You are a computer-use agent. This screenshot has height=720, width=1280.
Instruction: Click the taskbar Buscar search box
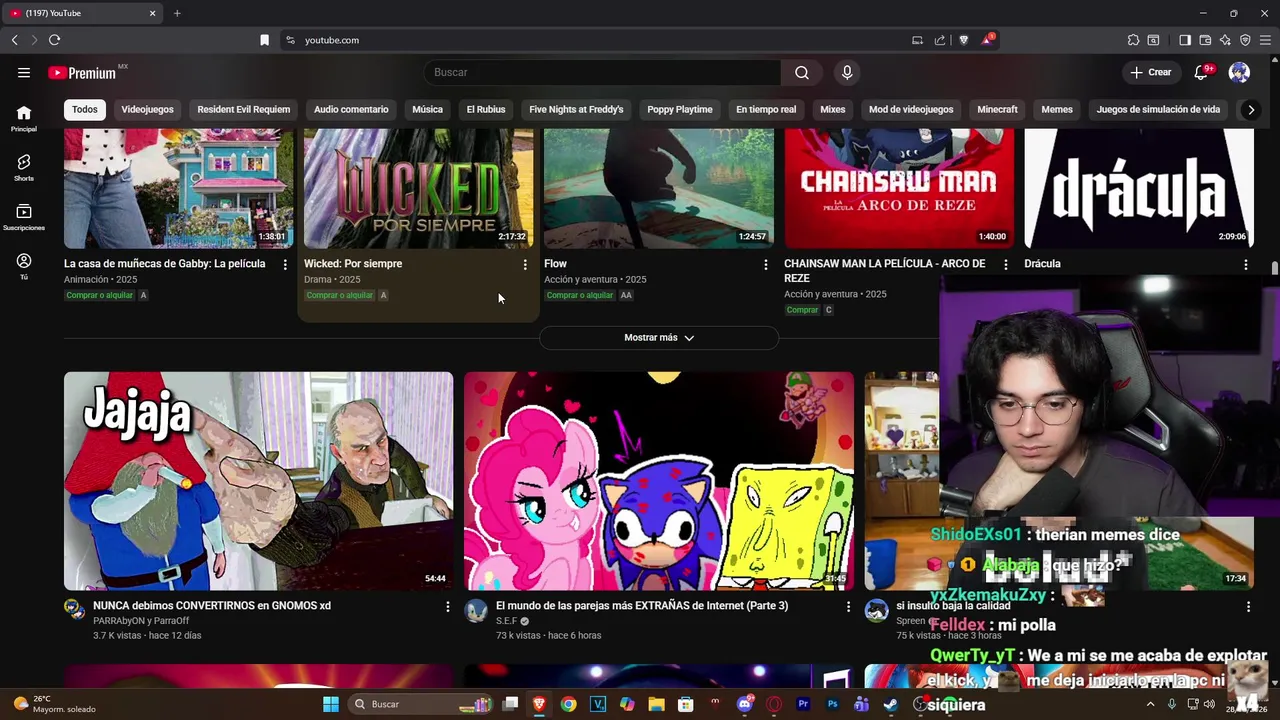[x=420, y=704]
